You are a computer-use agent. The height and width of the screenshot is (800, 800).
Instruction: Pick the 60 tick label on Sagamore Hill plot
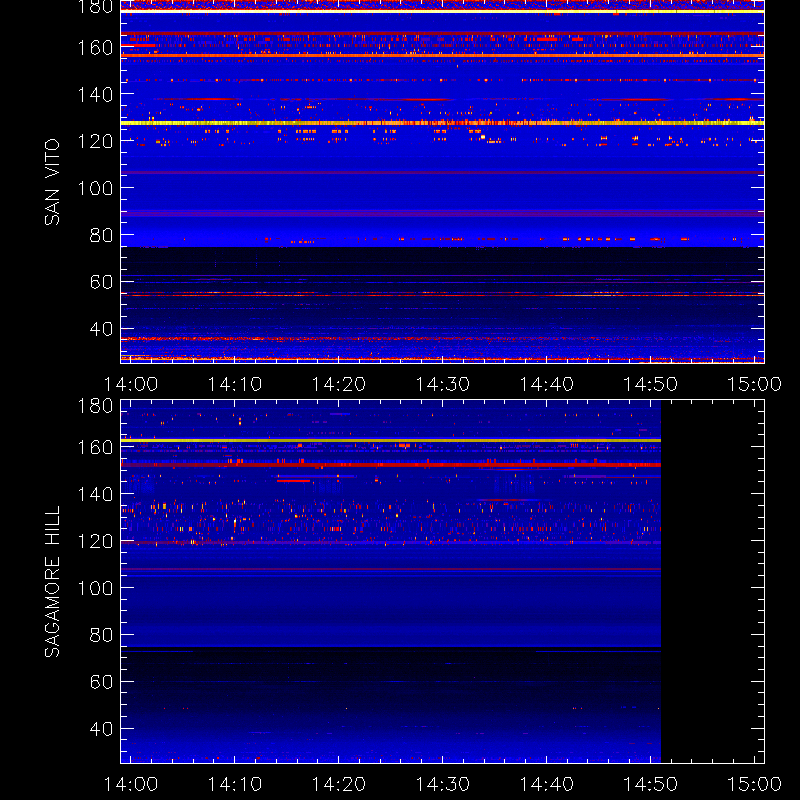(x=101, y=682)
